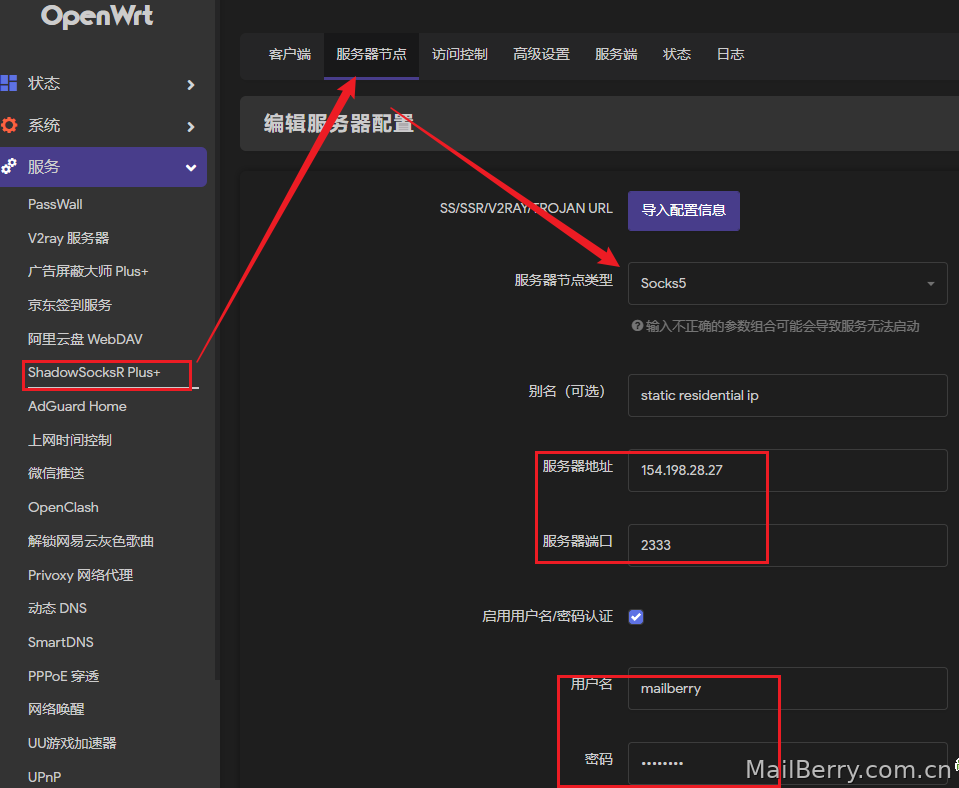
Task: Switch to the 服务器节点 tab
Action: coord(371,54)
